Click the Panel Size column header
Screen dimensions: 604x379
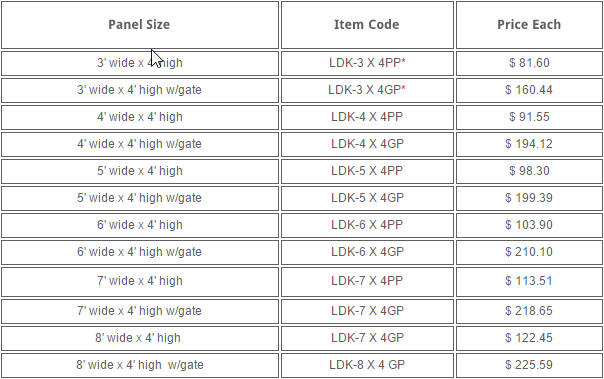(140, 25)
